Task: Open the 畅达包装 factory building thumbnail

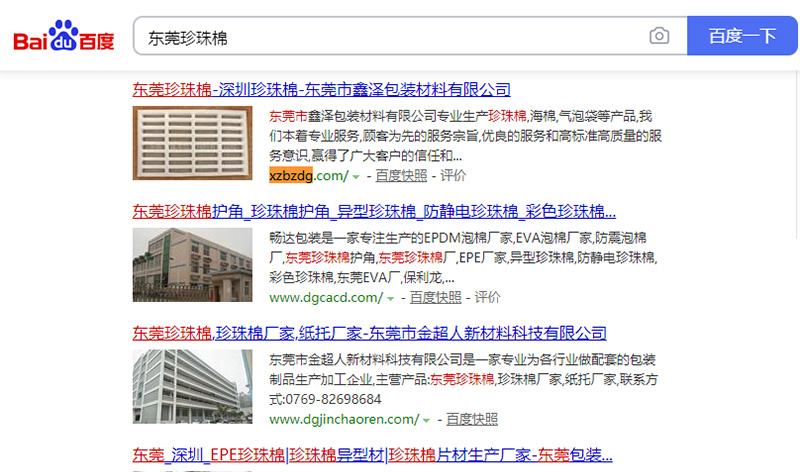Action: (x=192, y=265)
